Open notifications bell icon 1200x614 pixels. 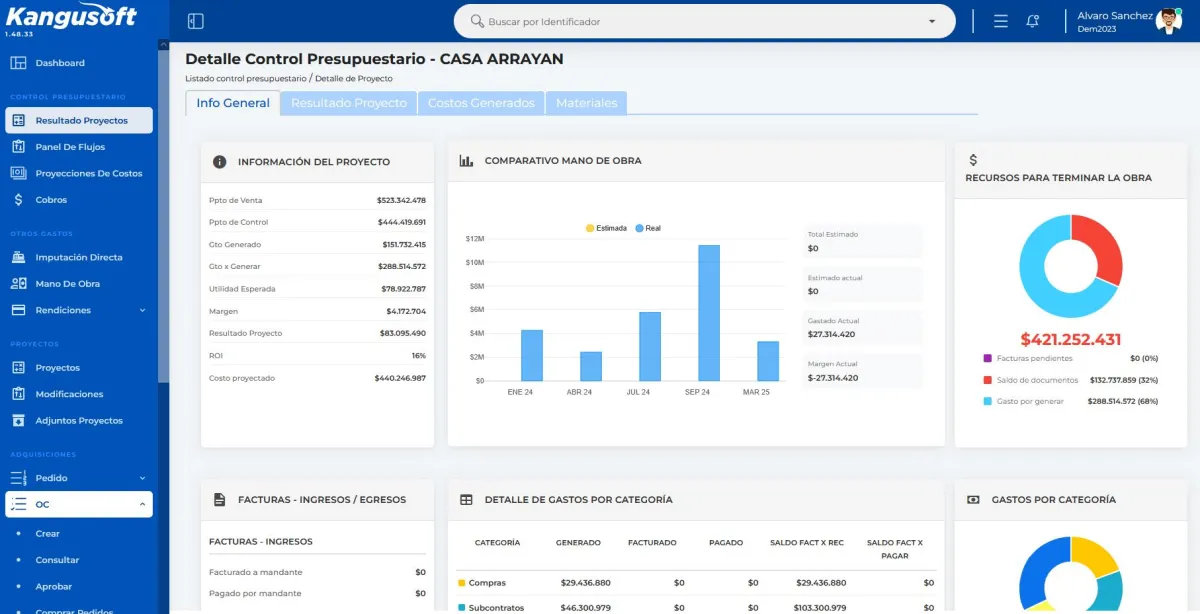tap(1032, 21)
